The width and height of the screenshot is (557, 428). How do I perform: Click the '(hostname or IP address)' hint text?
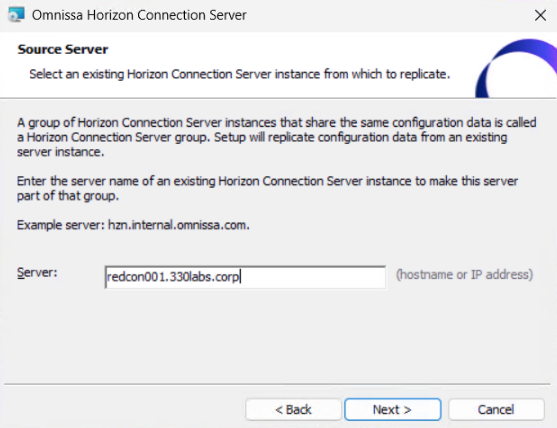click(x=464, y=275)
